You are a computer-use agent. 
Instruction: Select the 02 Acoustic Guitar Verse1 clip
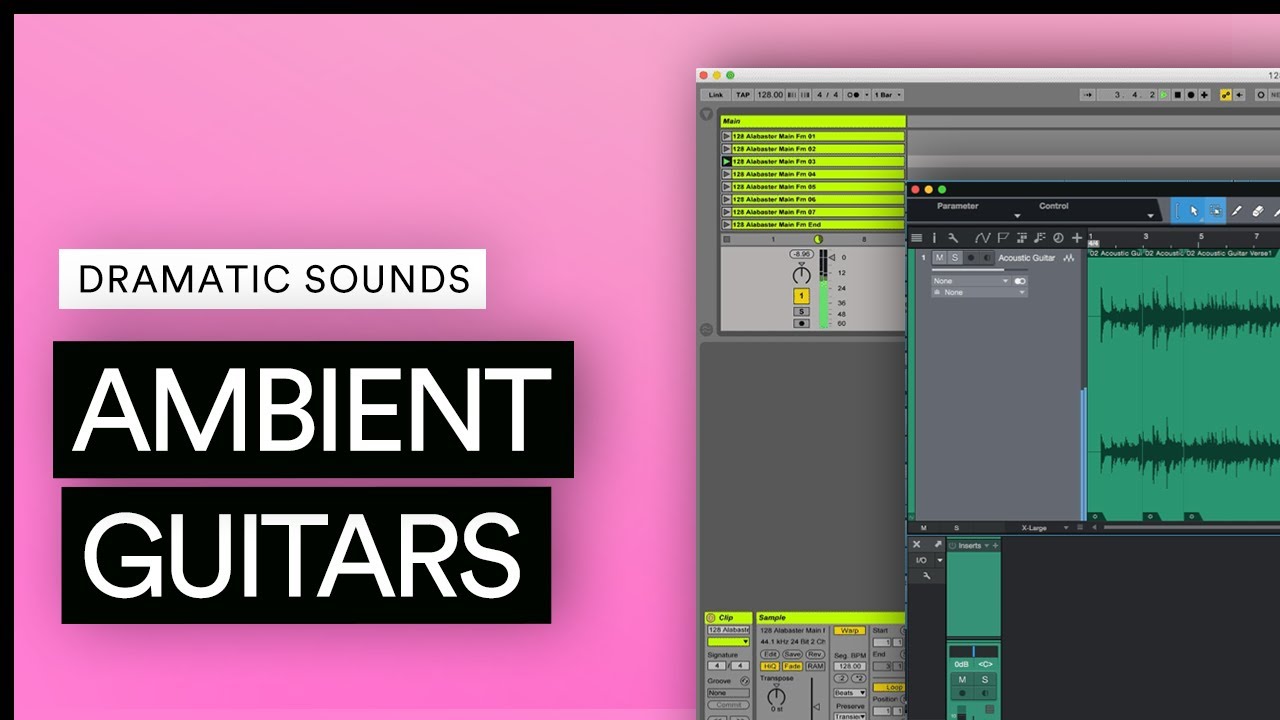pos(1233,385)
